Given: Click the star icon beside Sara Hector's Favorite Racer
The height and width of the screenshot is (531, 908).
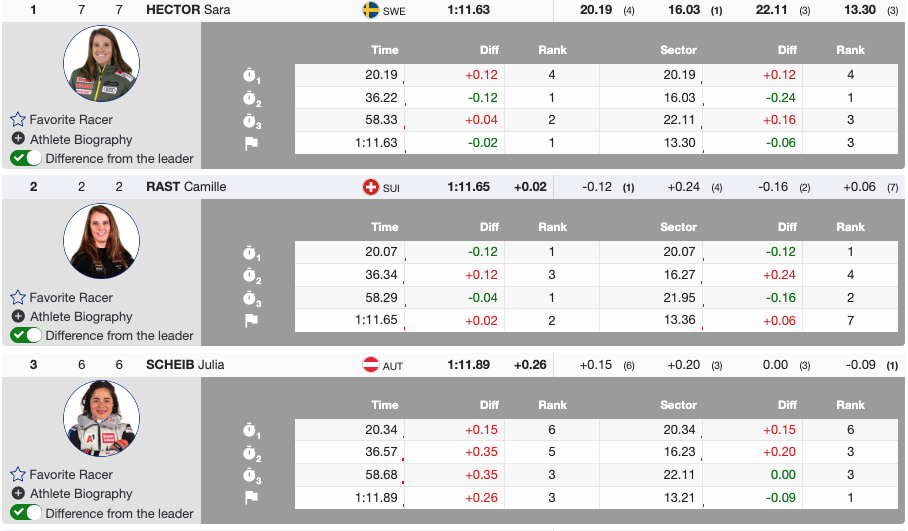Looking at the screenshot, I should point(18,119).
